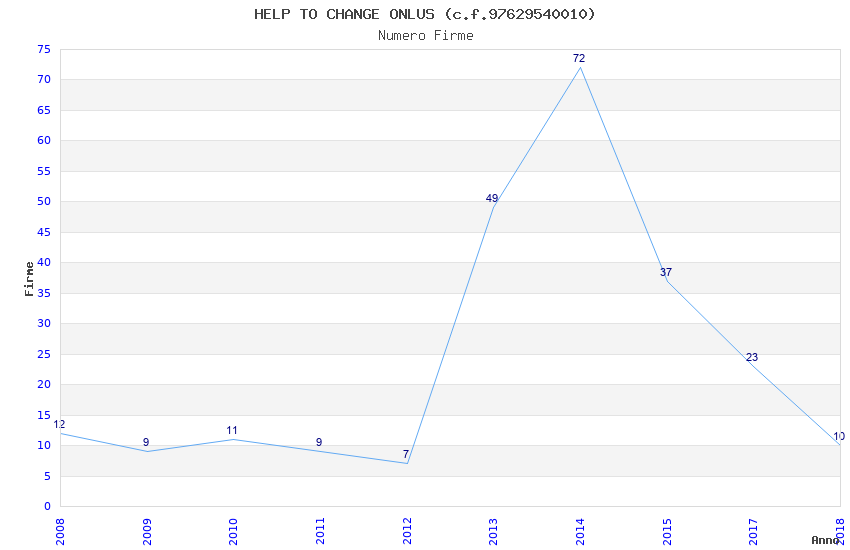Click the x-axis year 2017
850x550 pixels.
point(753,532)
